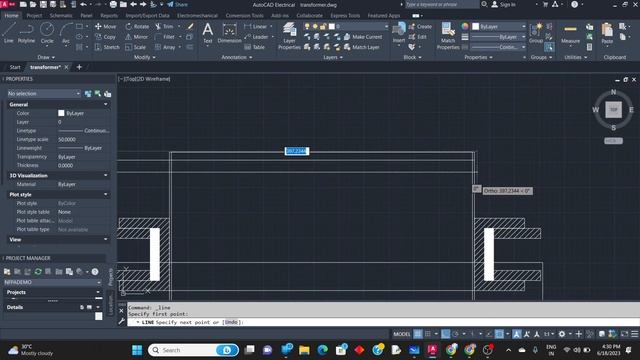640x360 pixels.
Task: Click Insert block icon
Action: 399,33
